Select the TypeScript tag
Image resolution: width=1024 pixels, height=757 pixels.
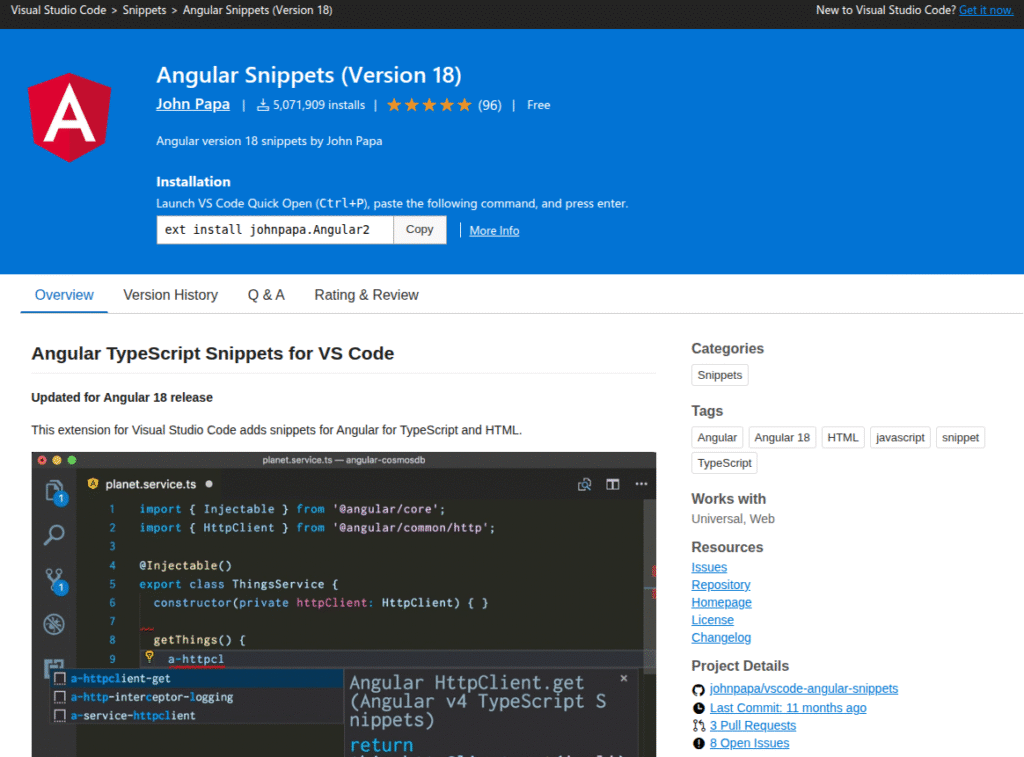point(724,463)
